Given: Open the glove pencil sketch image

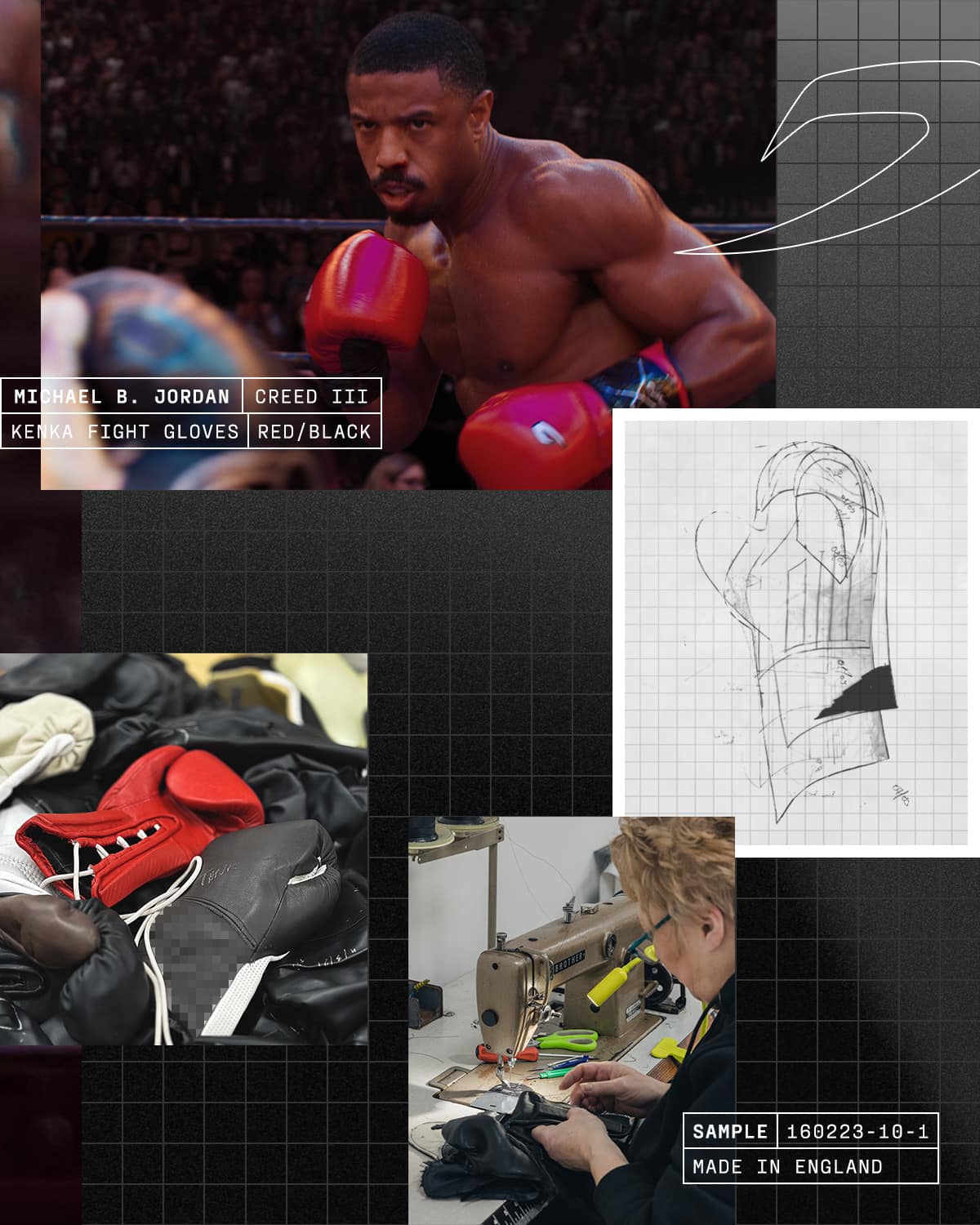Looking at the screenshot, I should point(796,633).
